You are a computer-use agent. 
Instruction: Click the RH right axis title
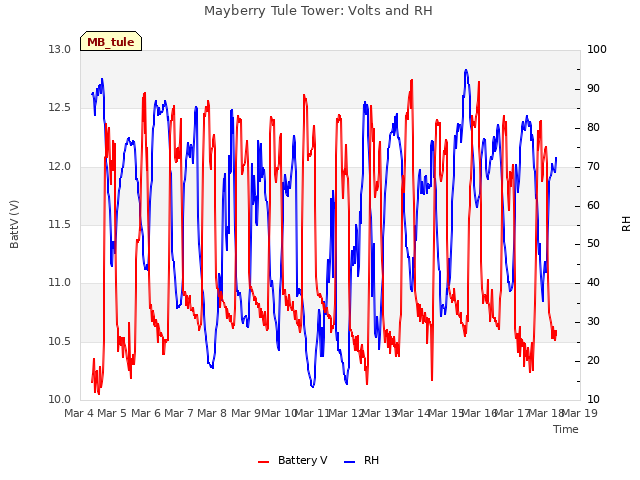pyautogui.click(x=626, y=224)
